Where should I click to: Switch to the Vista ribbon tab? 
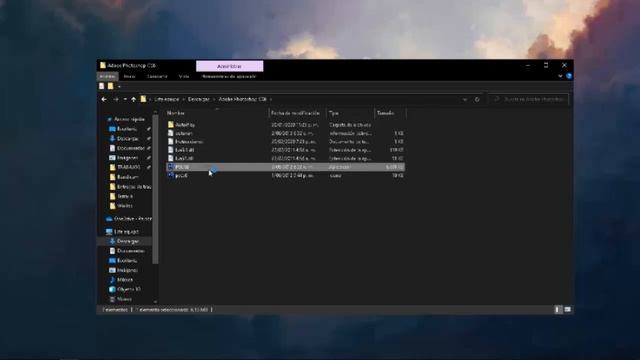(x=184, y=76)
